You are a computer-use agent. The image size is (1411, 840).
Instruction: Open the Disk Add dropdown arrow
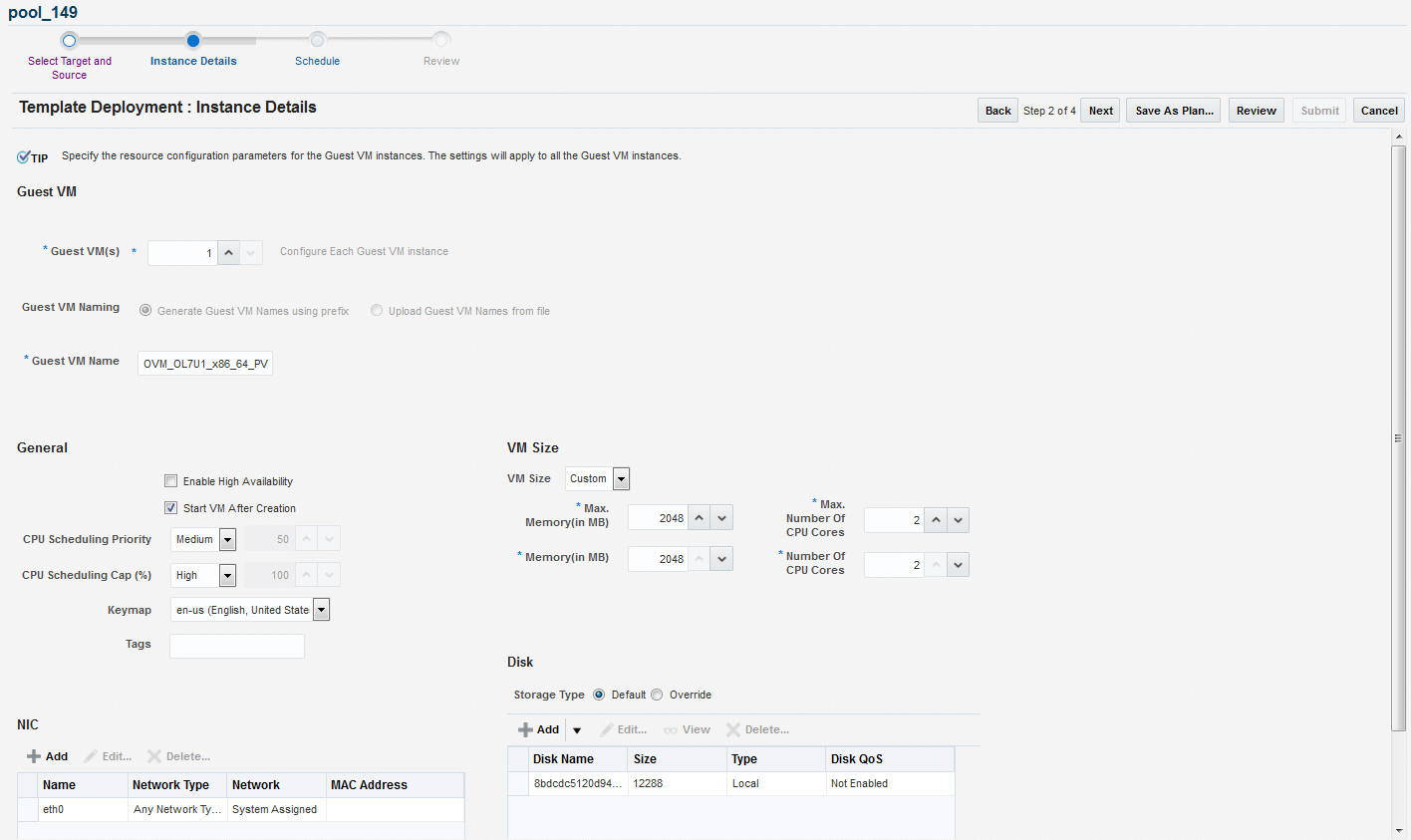(x=577, y=730)
